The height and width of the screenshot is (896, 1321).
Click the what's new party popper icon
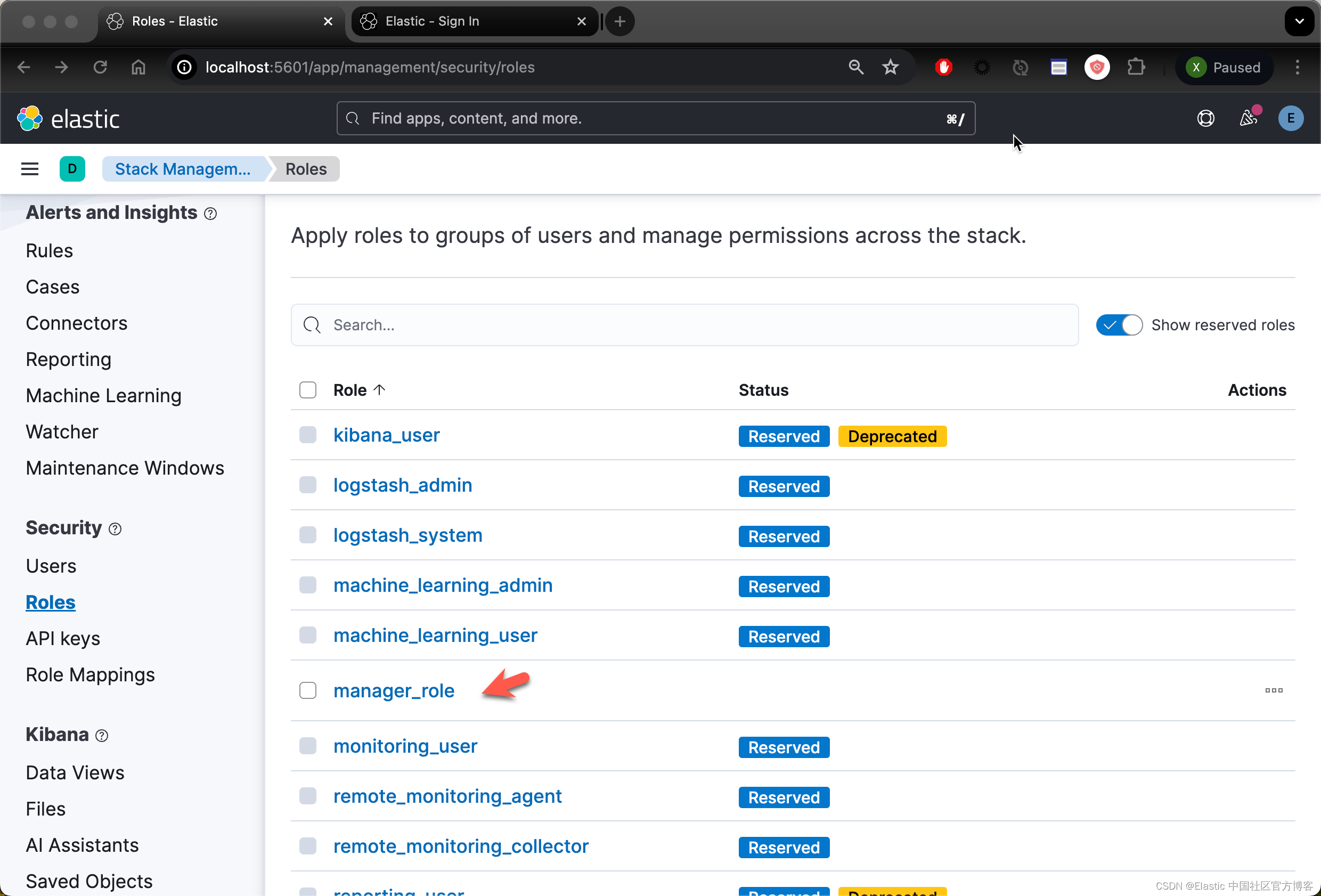tap(1248, 118)
